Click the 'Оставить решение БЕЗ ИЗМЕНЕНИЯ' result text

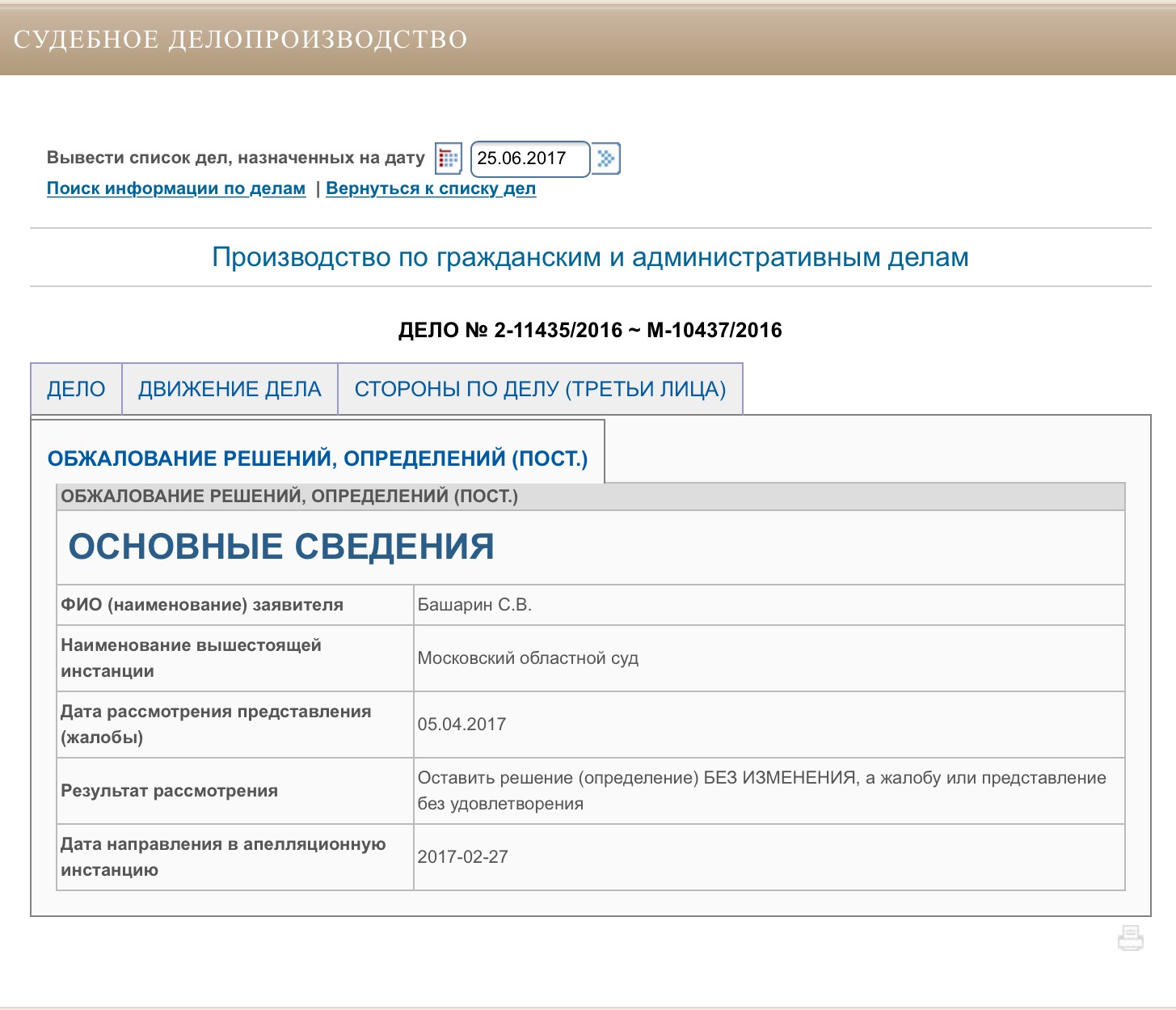click(761, 791)
